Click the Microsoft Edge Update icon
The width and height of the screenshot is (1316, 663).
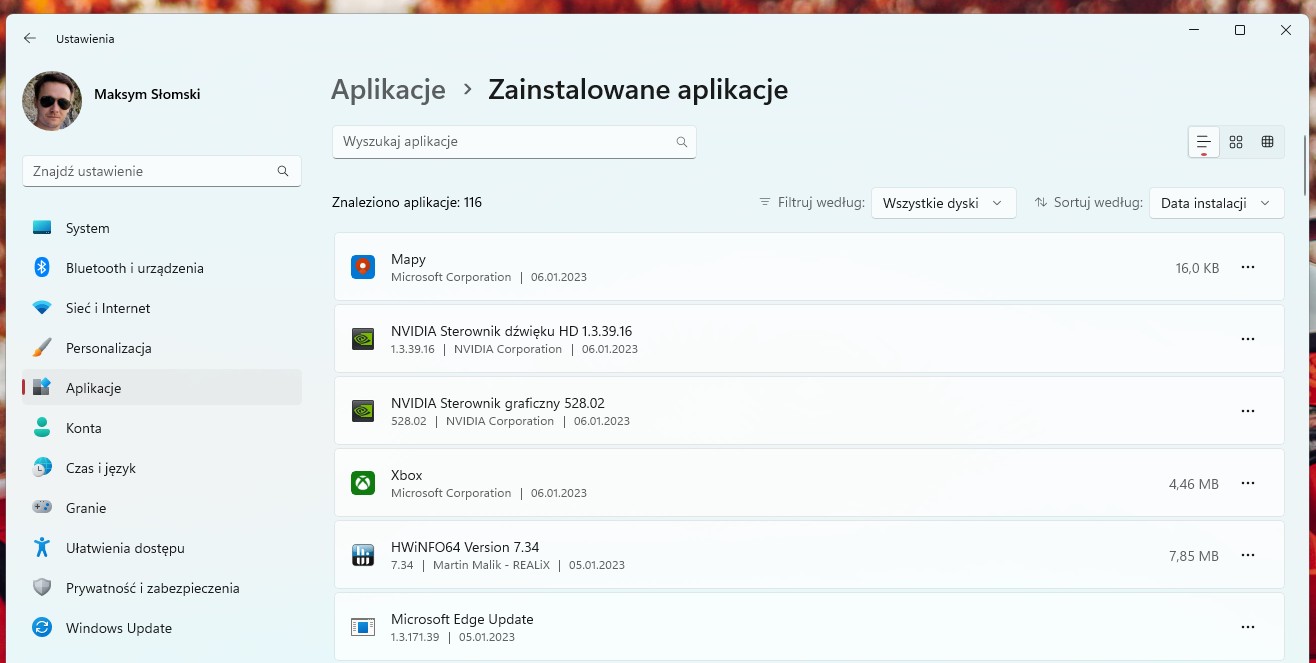point(362,627)
